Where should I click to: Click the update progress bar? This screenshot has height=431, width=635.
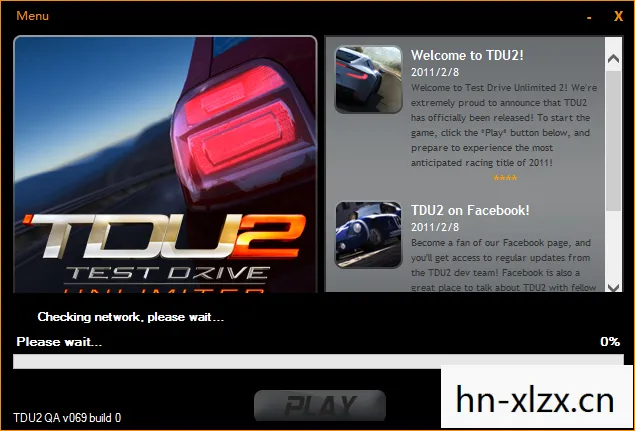pyautogui.click(x=318, y=361)
